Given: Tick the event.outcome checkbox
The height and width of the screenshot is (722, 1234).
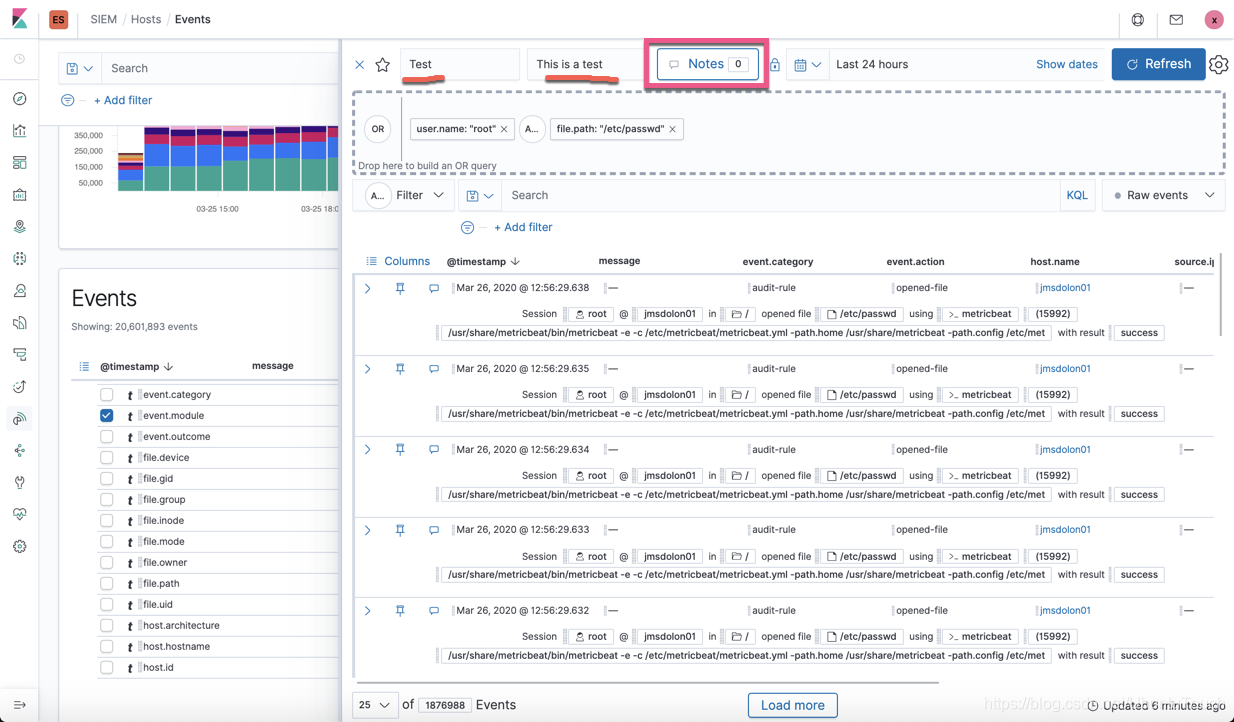Looking at the screenshot, I should point(106,437).
